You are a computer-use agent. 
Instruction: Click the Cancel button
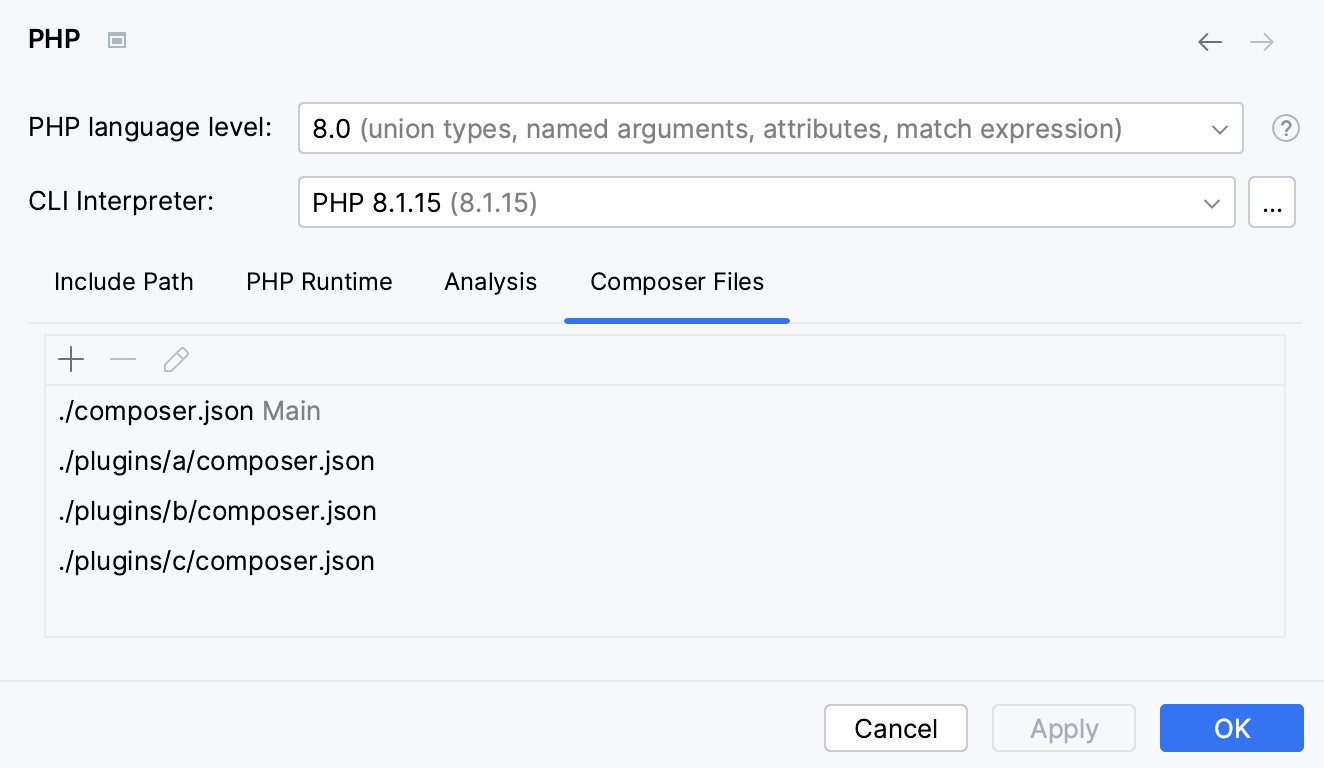click(x=895, y=728)
